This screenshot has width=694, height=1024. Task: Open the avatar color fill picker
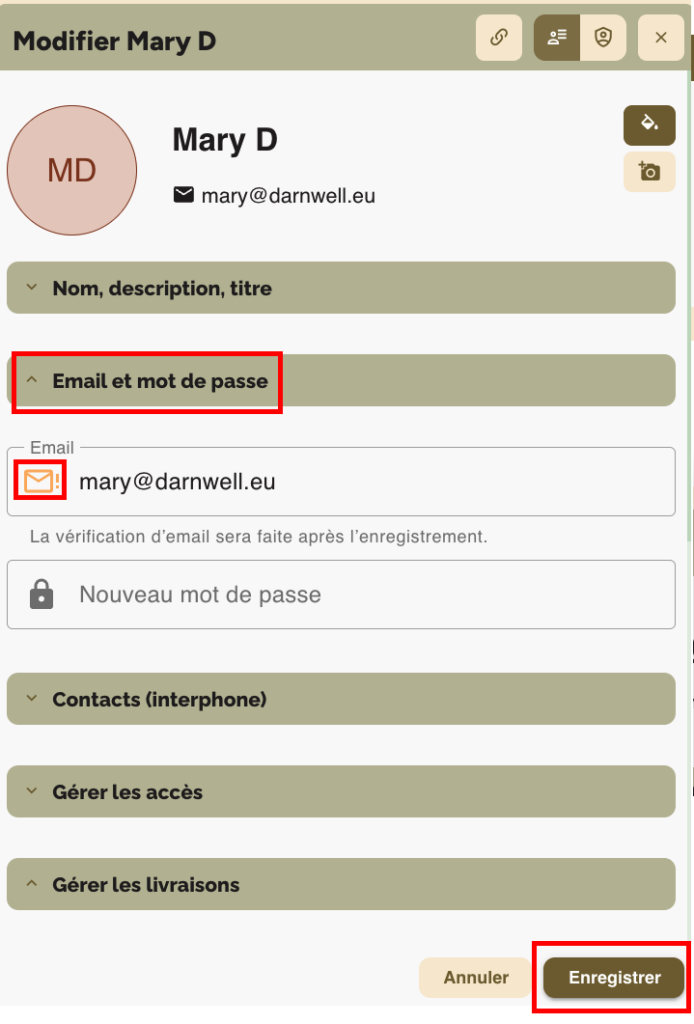click(x=649, y=125)
